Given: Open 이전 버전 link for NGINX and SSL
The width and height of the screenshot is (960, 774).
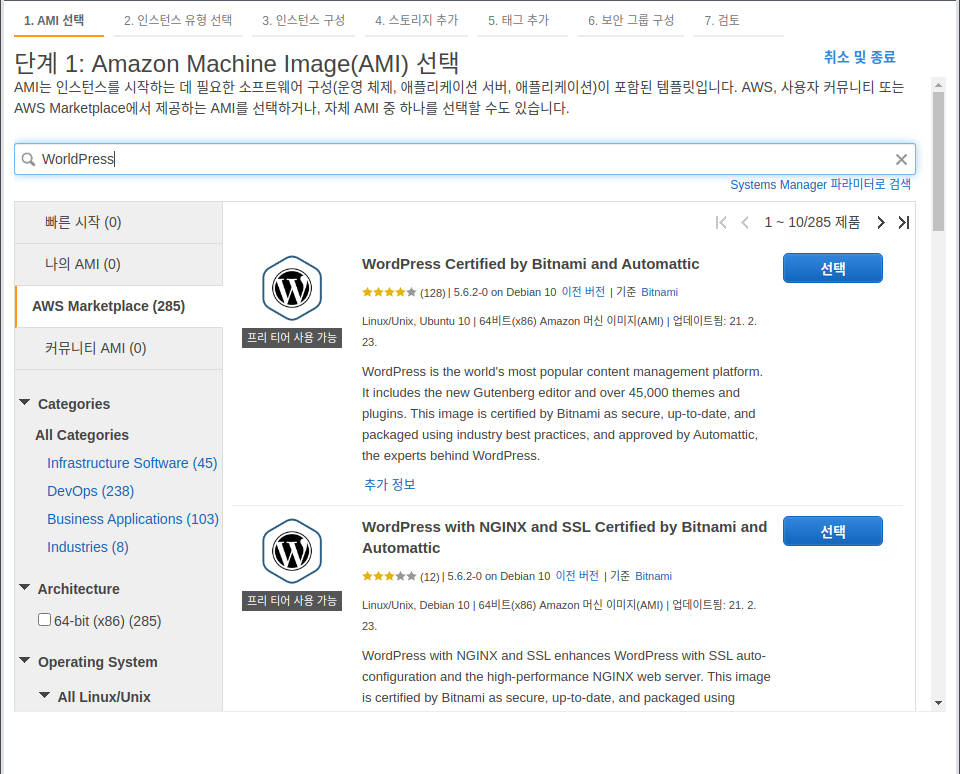Looking at the screenshot, I should (x=577, y=576).
